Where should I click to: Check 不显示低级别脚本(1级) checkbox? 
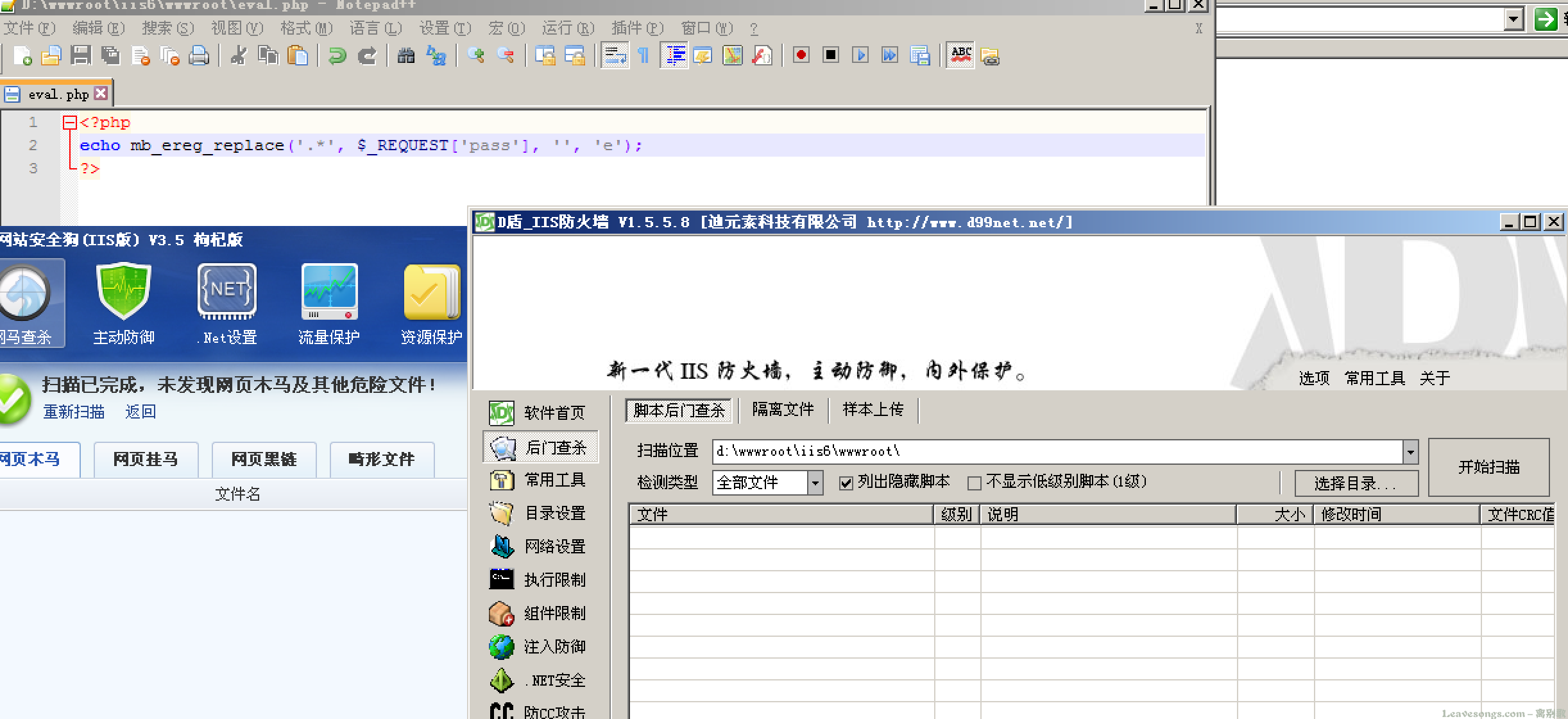tap(974, 483)
